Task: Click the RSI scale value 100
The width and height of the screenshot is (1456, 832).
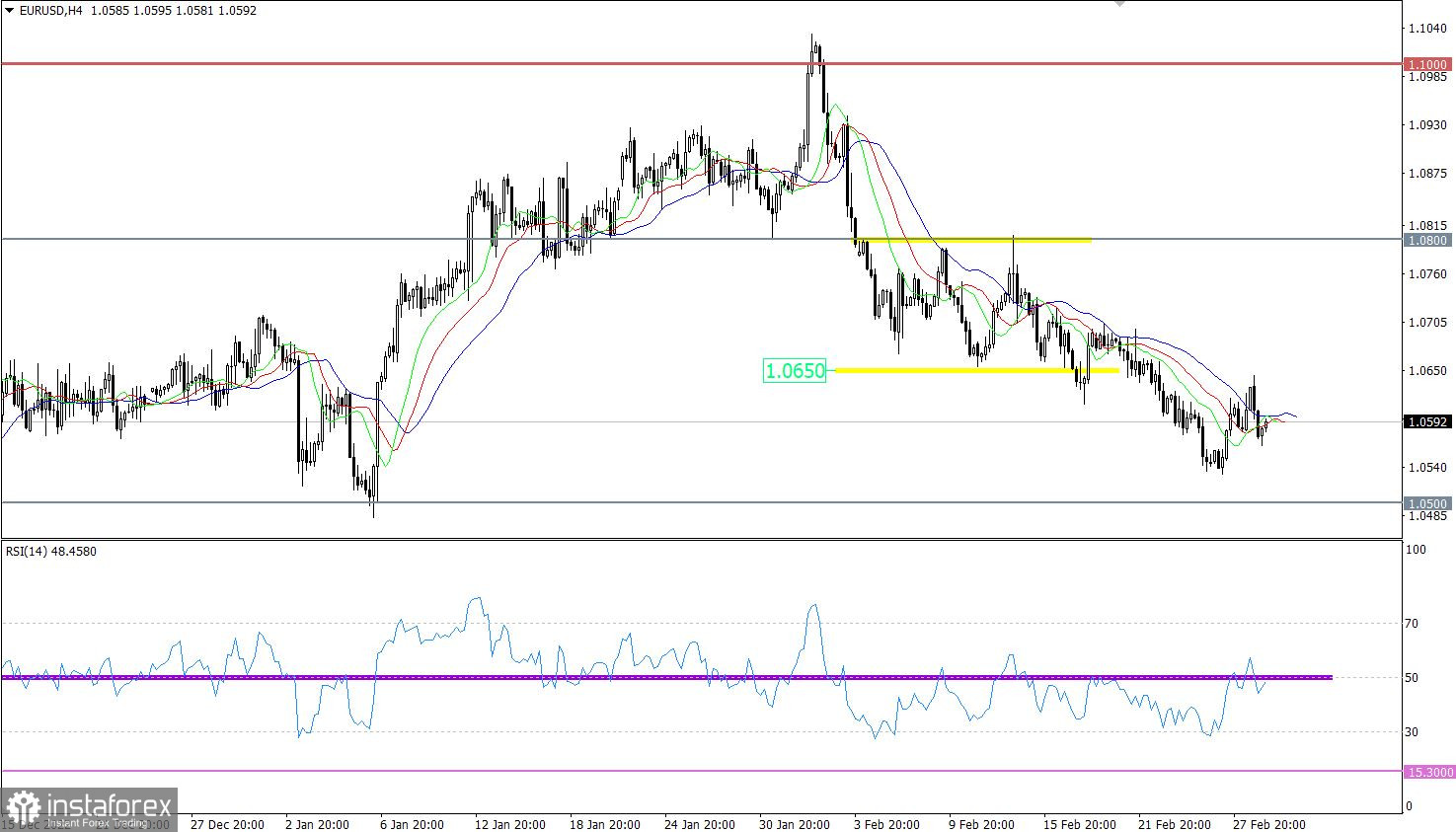Action: pos(1416,550)
